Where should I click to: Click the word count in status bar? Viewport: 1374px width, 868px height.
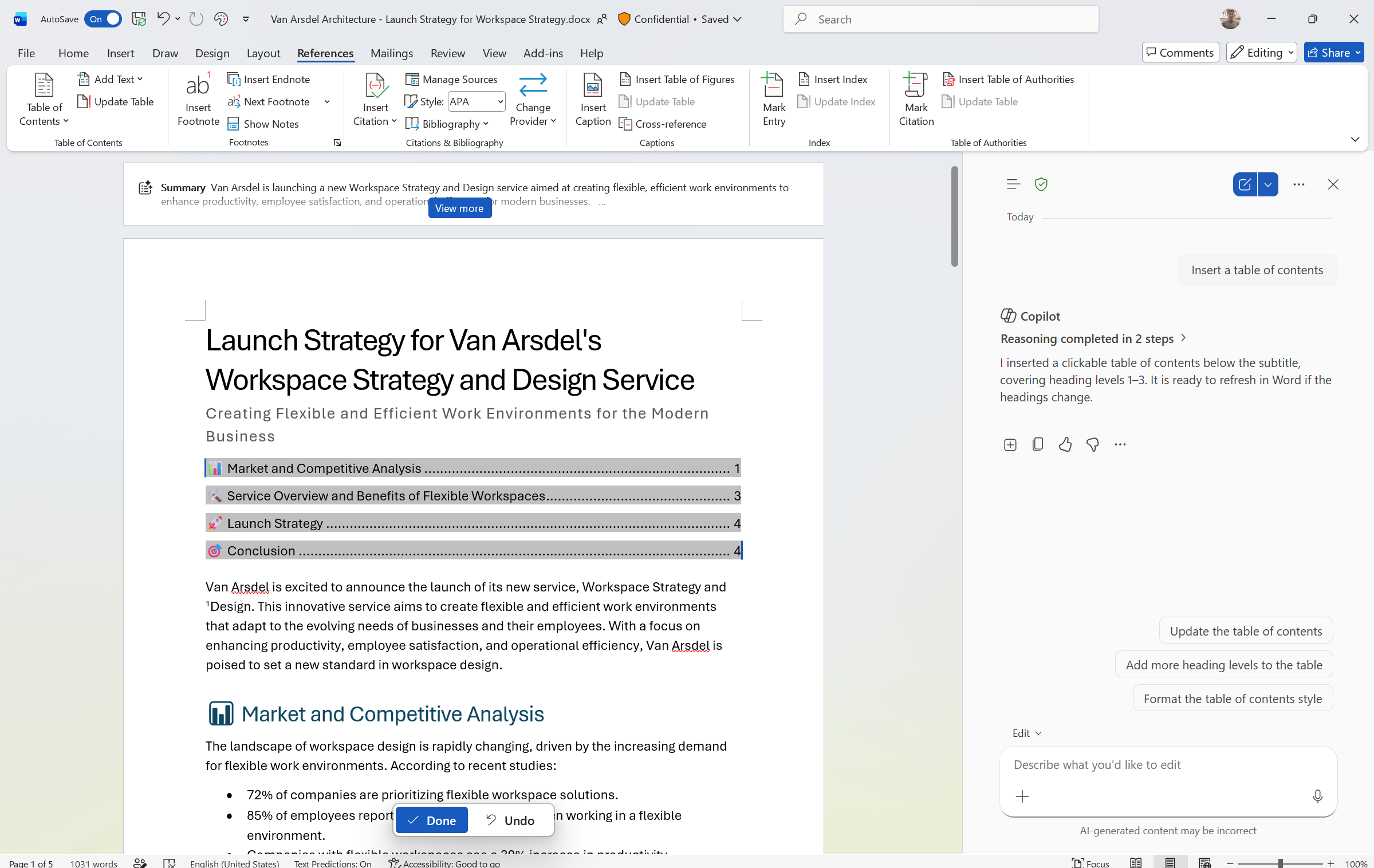click(x=93, y=863)
